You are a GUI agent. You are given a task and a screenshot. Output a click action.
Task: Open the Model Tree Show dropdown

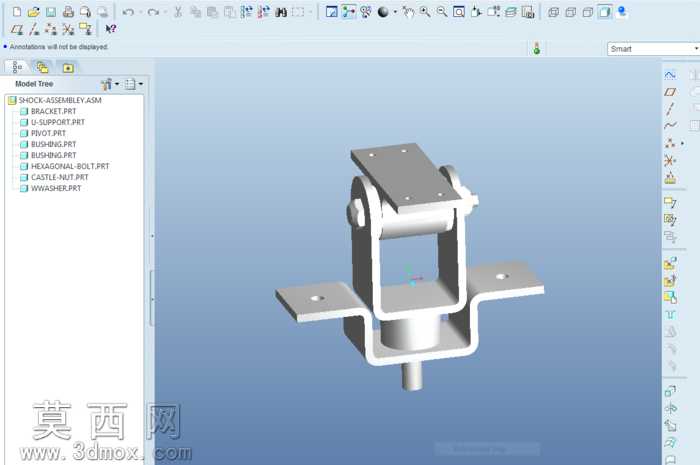[x=109, y=84]
